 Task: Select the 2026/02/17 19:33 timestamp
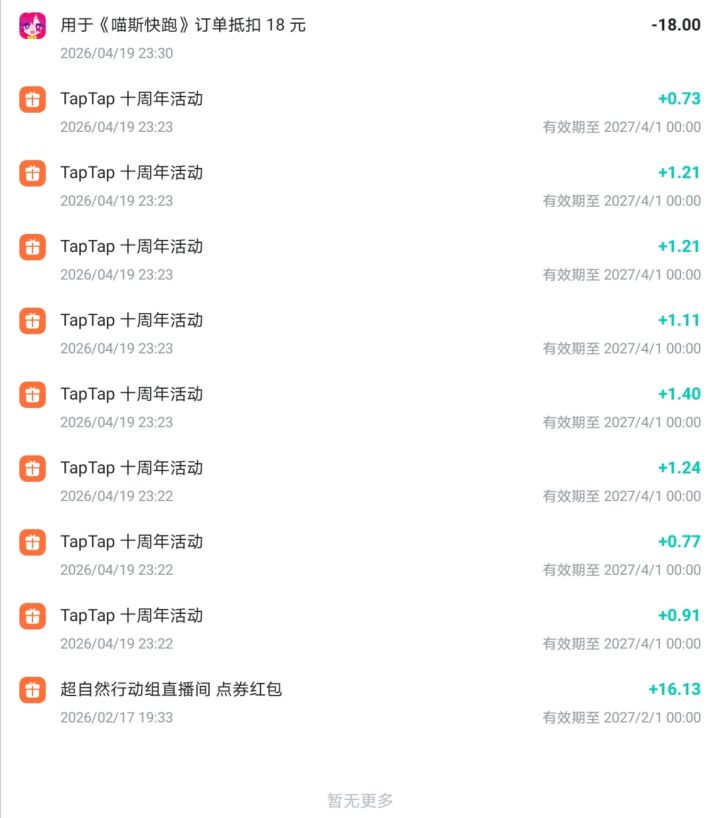[116, 717]
